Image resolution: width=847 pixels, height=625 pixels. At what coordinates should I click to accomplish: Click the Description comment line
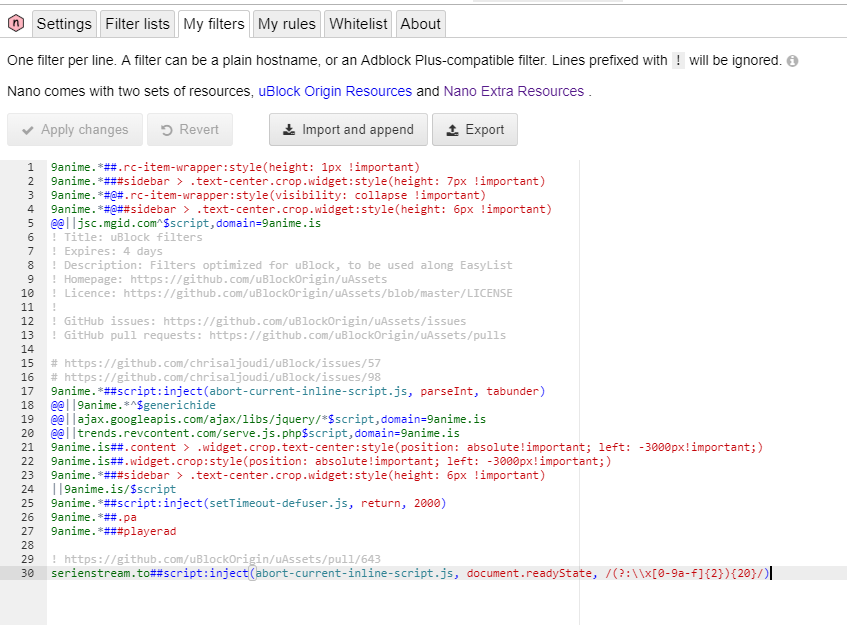[281, 265]
